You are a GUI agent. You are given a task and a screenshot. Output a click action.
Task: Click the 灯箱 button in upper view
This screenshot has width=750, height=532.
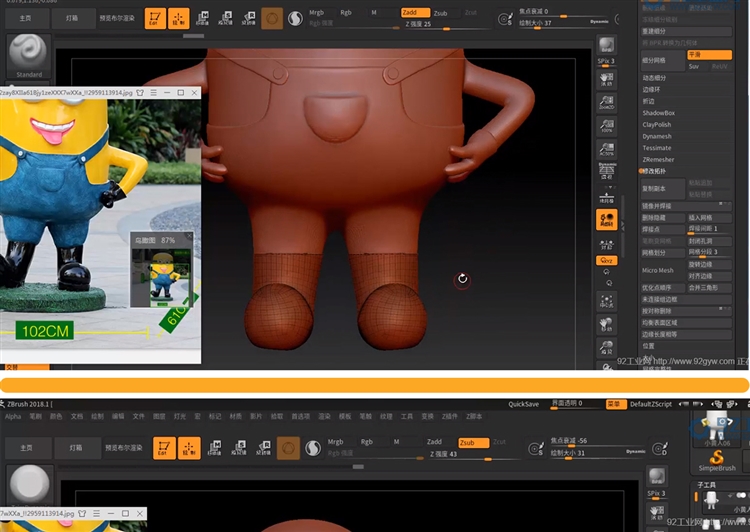point(72,18)
